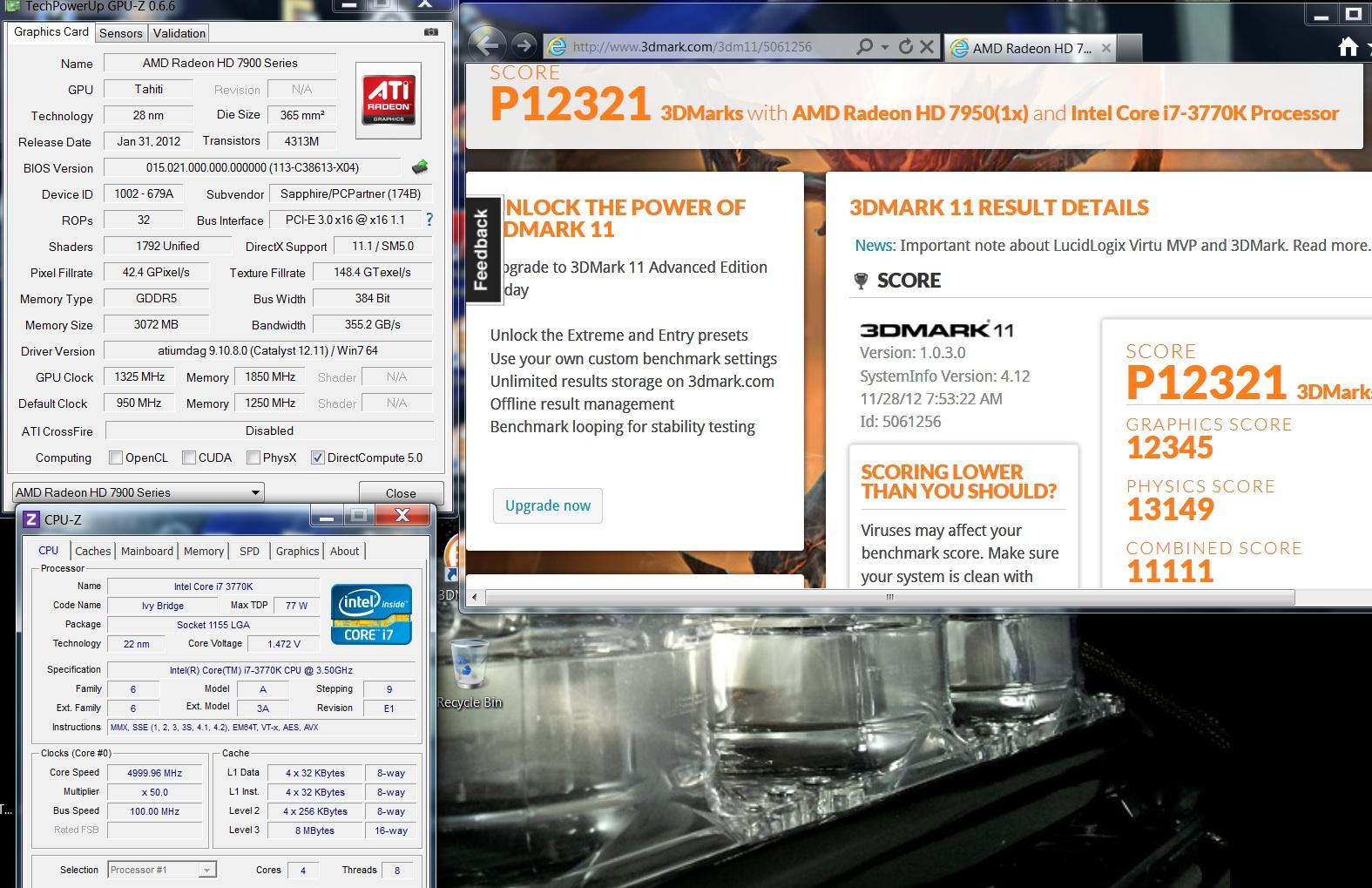This screenshot has width=1372, height=888.
Task: Click the ATI CrossFire Disabled field
Action: pos(269,430)
